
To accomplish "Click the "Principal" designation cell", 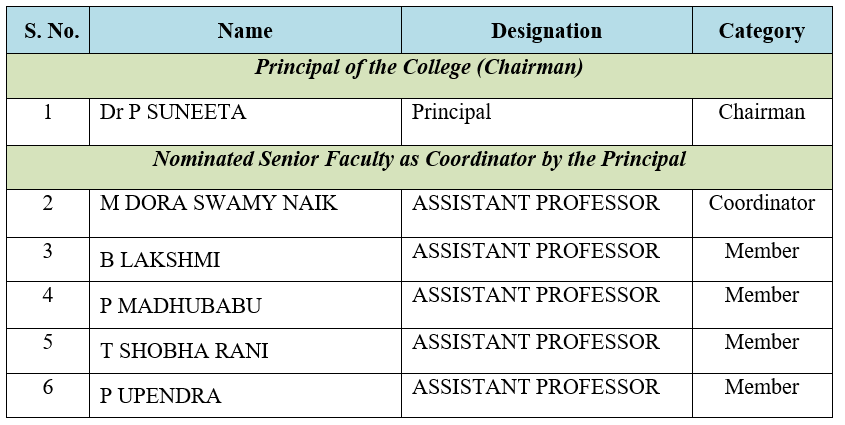I will pyautogui.click(x=452, y=112).
